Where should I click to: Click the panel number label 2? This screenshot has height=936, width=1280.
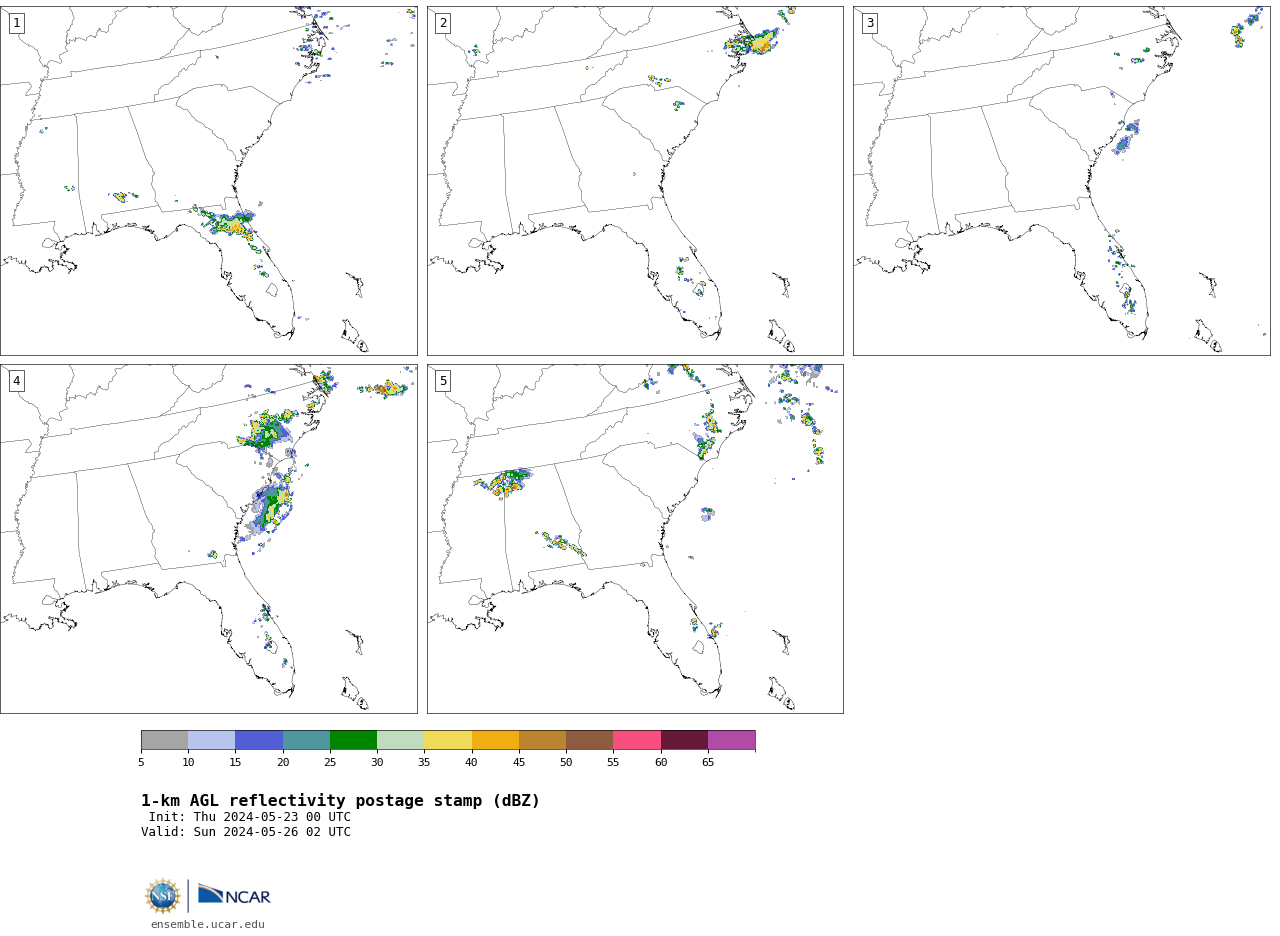[443, 23]
